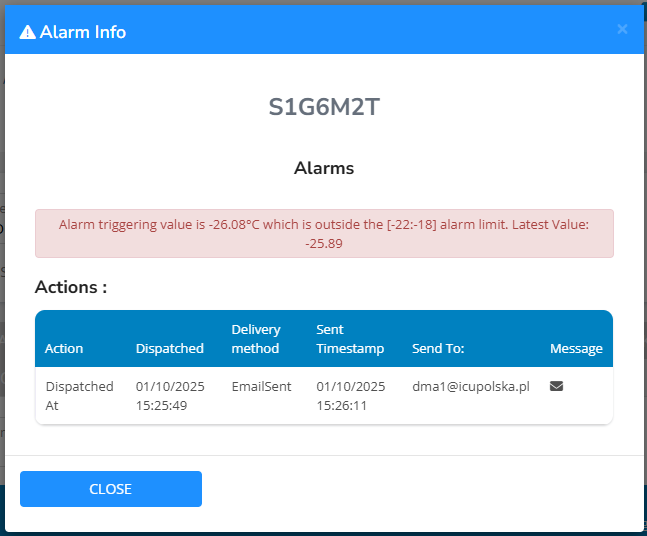This screenshot has height=536, width=647.
Task: Dismiss dialog with the X icon
Action: [x=622, y=30]
